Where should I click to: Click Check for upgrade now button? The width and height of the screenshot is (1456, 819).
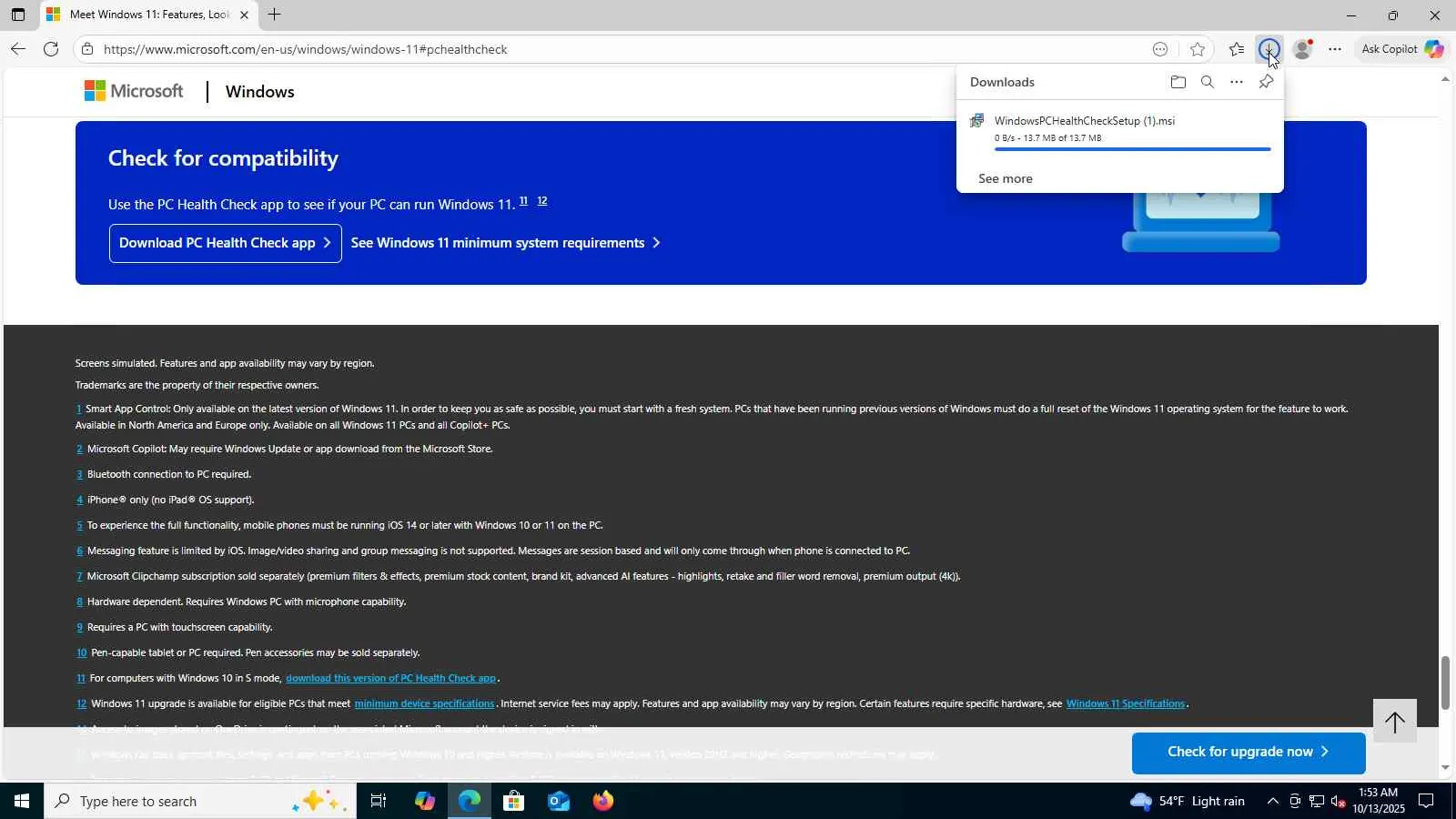coord(1249,753)
